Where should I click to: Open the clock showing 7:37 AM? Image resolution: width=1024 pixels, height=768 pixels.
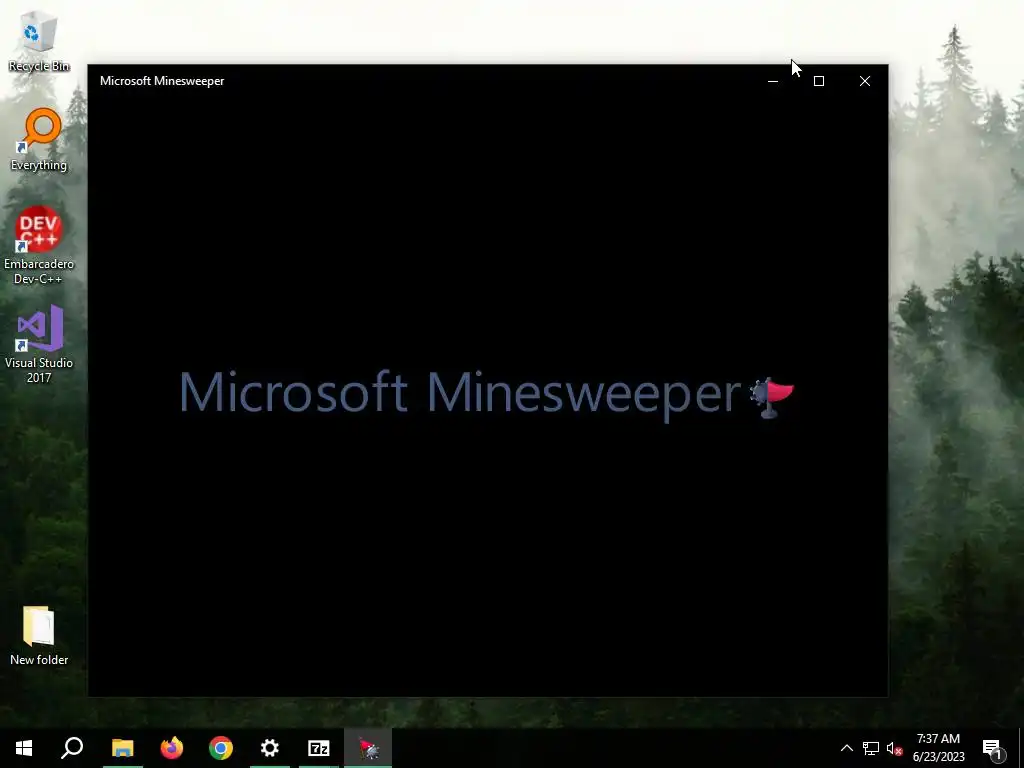(938, 748)
